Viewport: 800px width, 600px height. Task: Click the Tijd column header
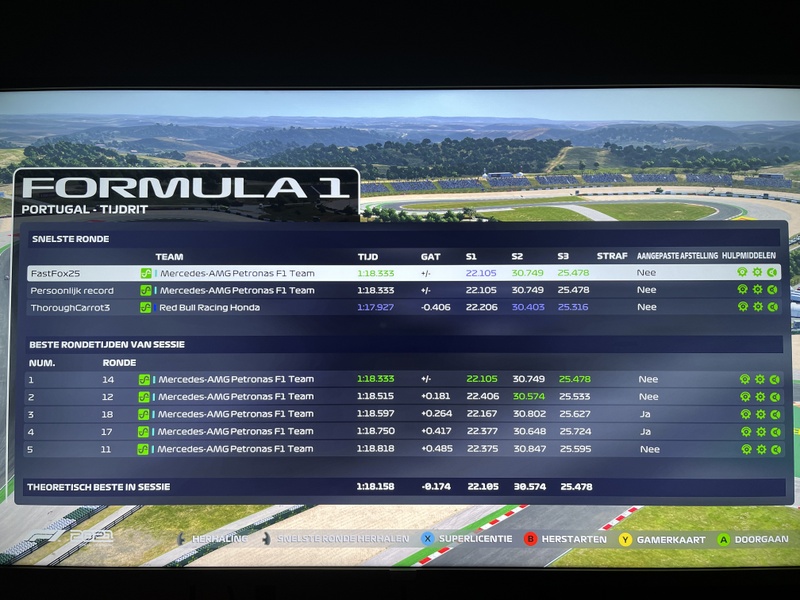point(368,257)
